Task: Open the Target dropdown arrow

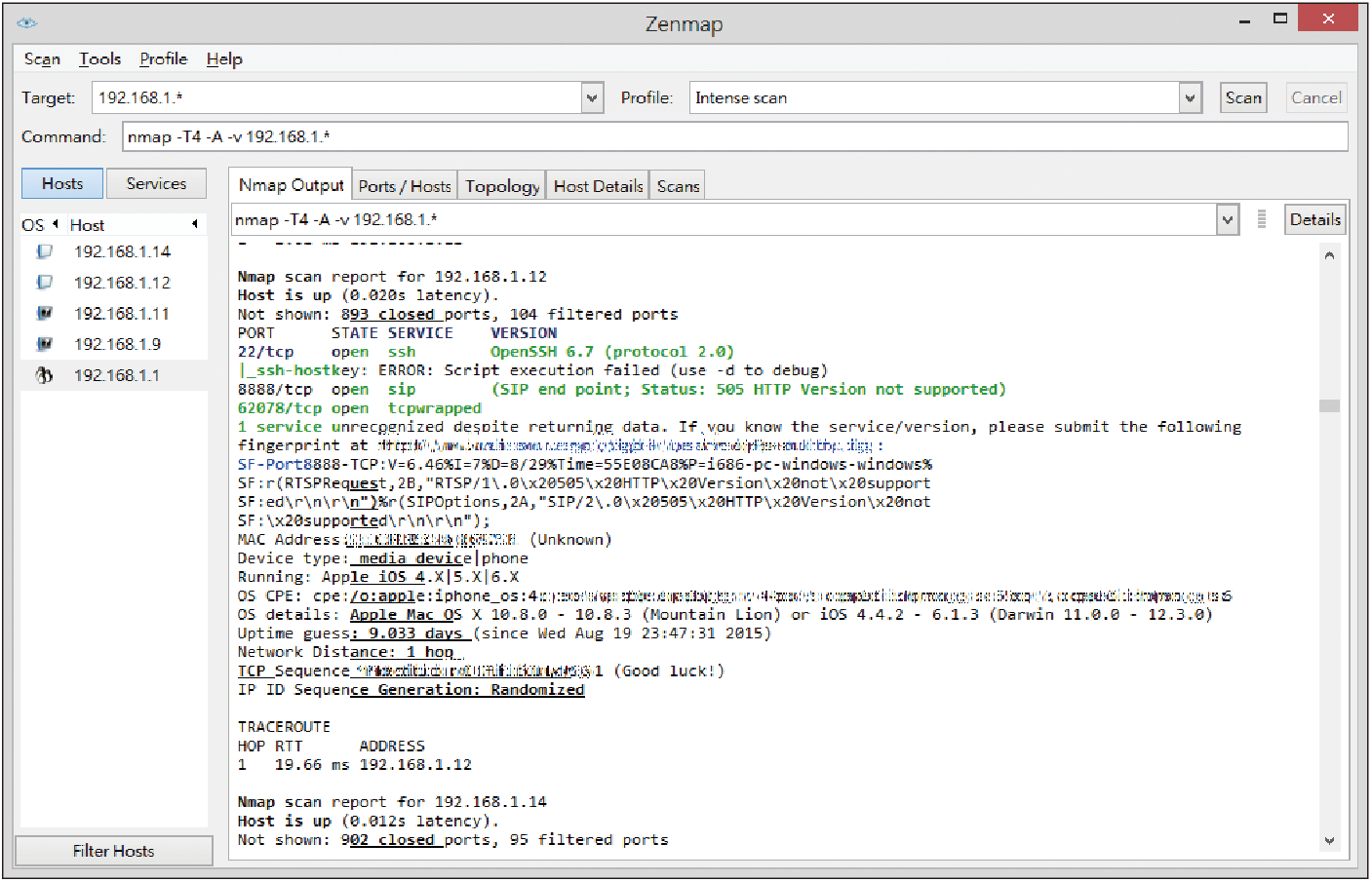Action: click(x=593, y=97)
